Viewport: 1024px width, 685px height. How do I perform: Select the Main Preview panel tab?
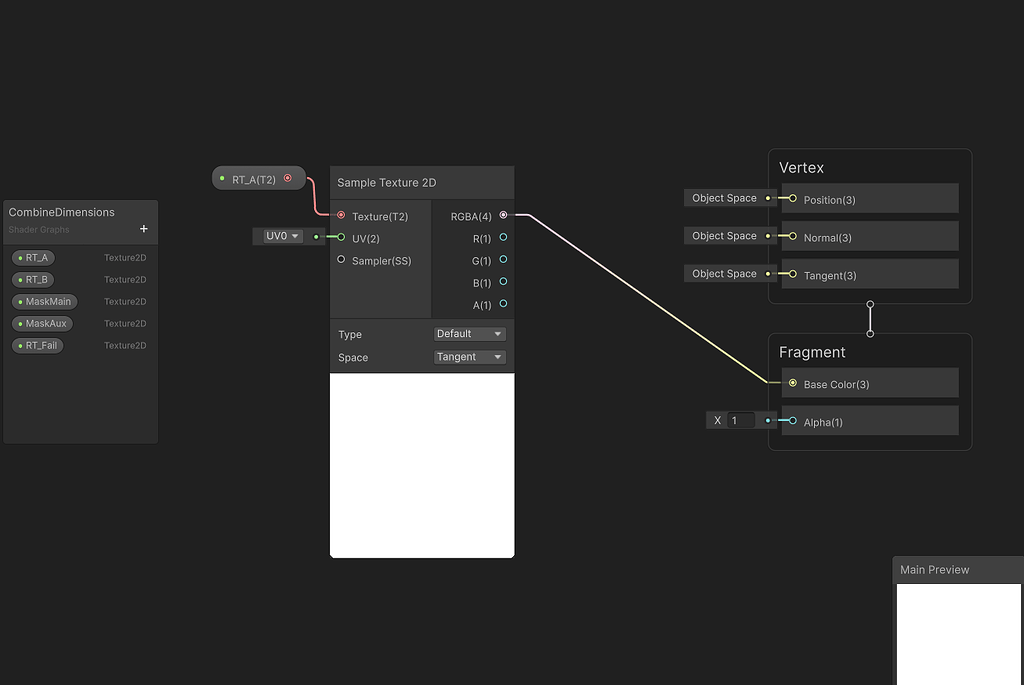934,569
